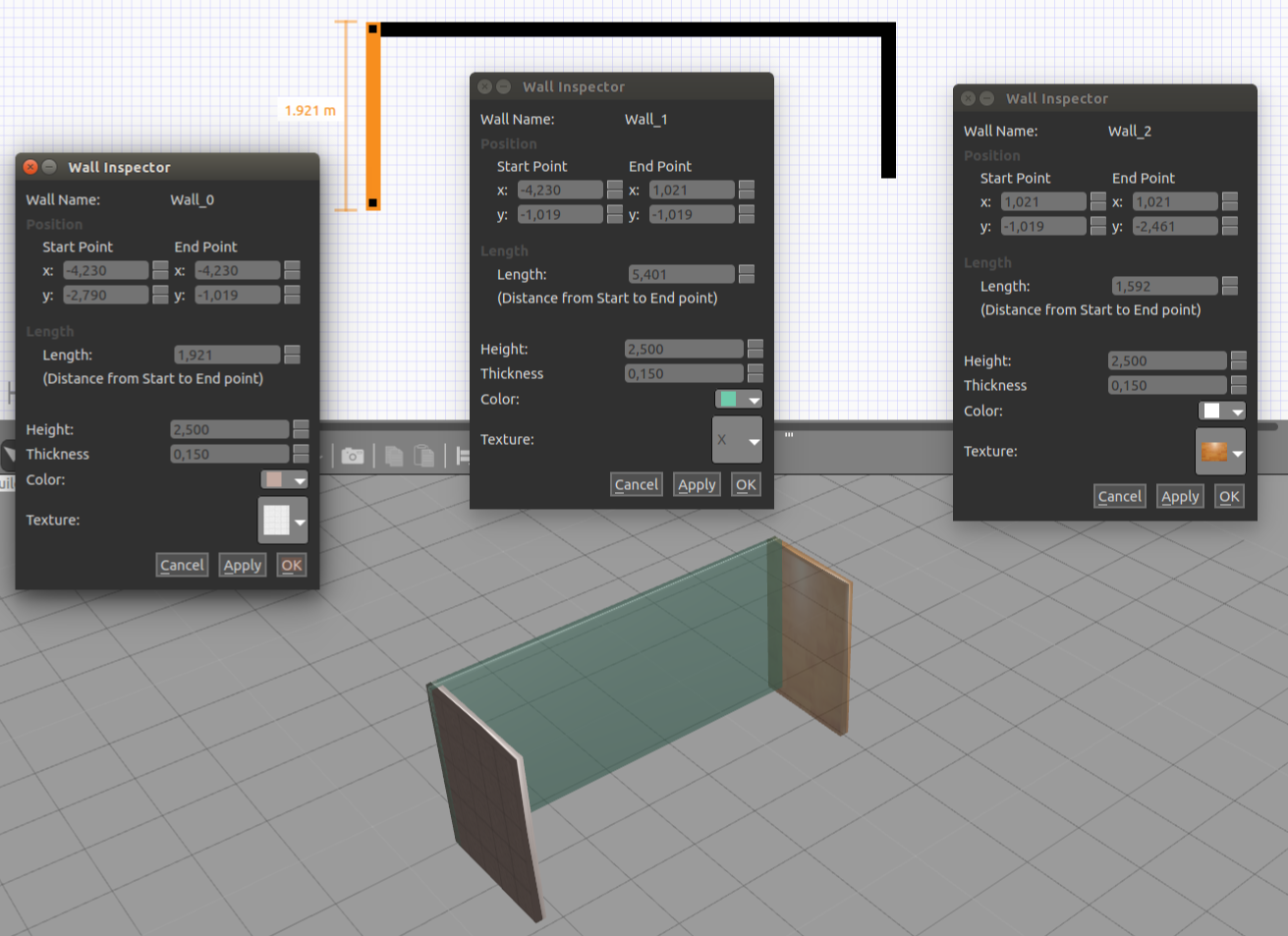Open the green Color dropdown in Wall_1 inspector
1288x936 pixels.
pyautogui.click(x=739, y=399)
